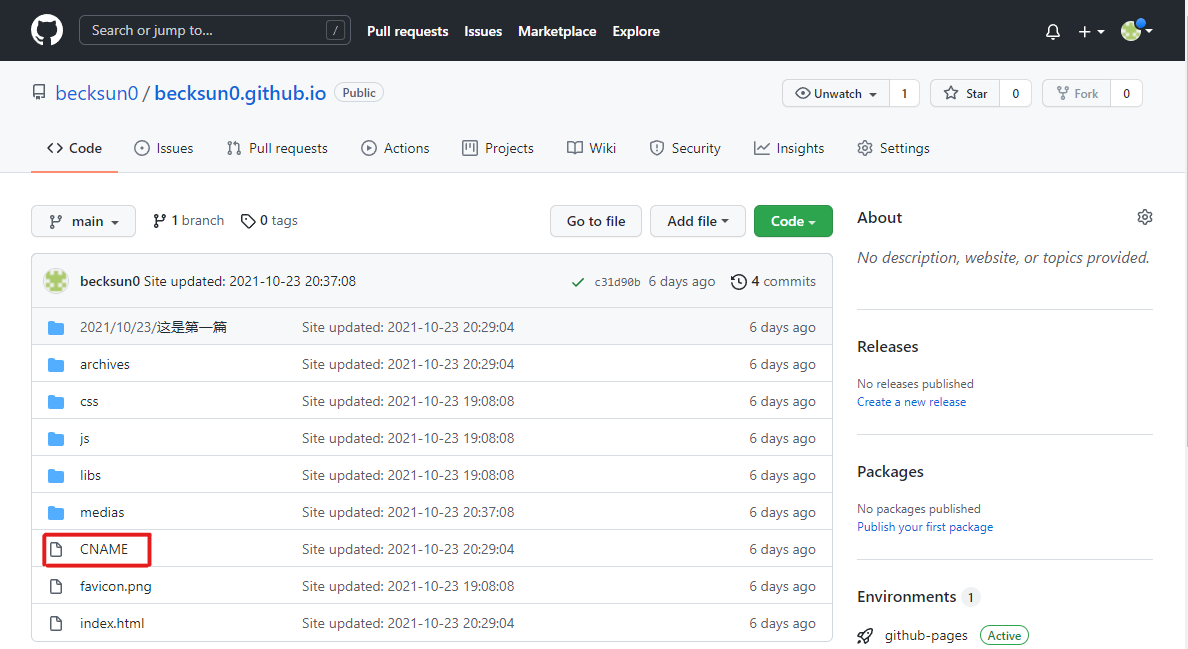Expand the main branch selector
The image size is (1188, 649).
[x=83, y=221]
